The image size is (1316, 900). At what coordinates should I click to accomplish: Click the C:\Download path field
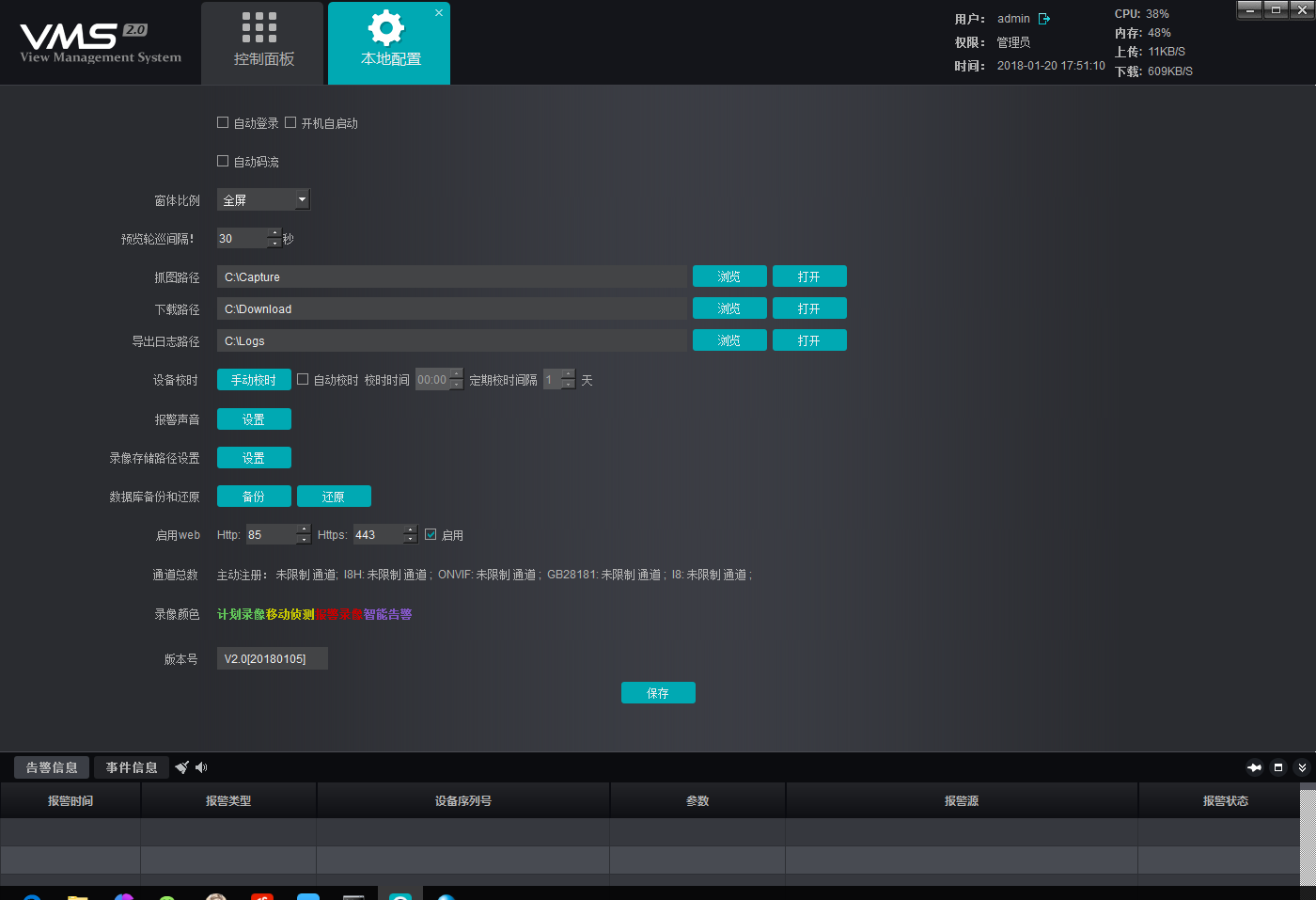pyautogui.click(x=452, y=308)
